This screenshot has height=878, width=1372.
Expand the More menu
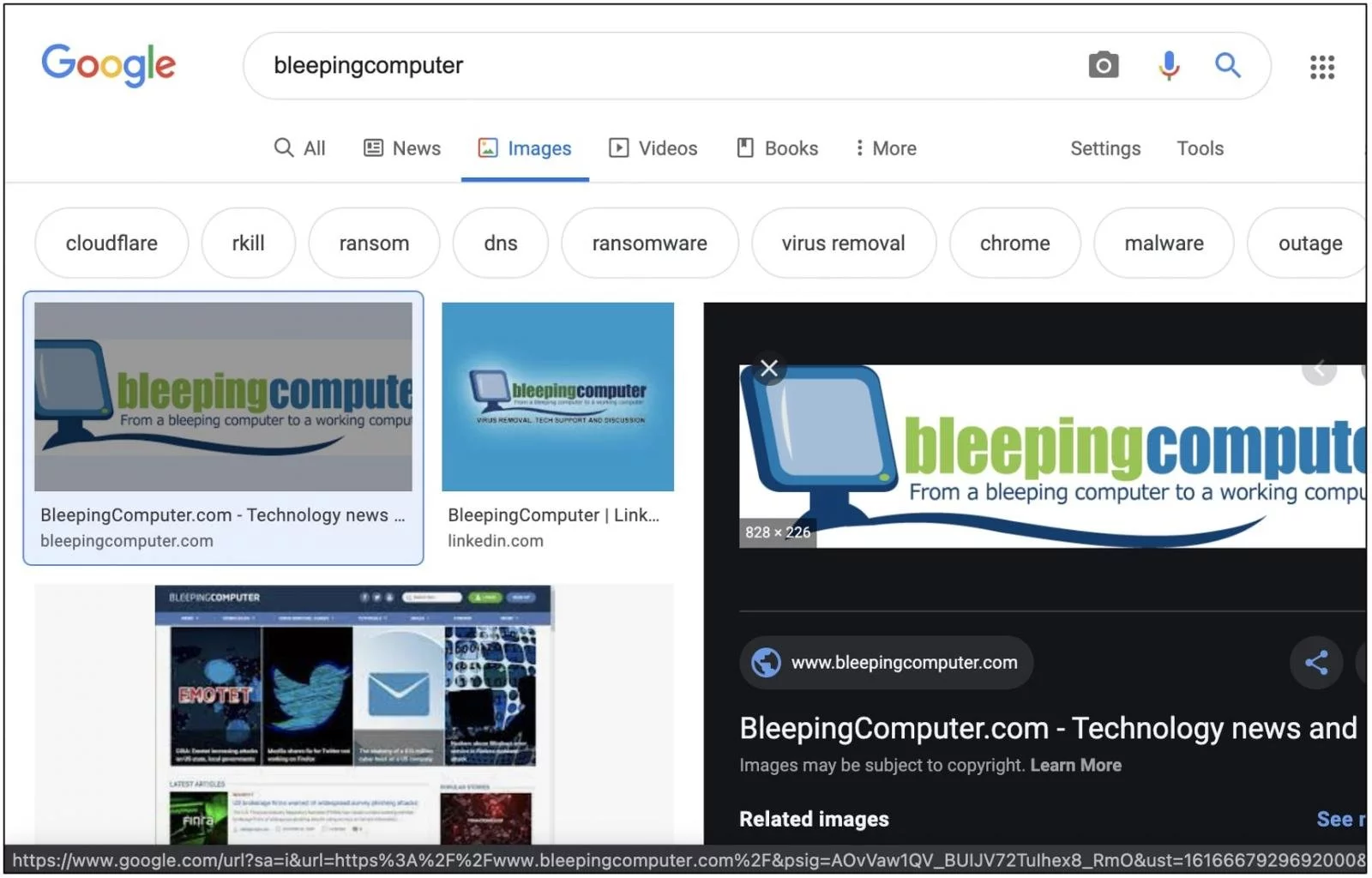[886, 148]
